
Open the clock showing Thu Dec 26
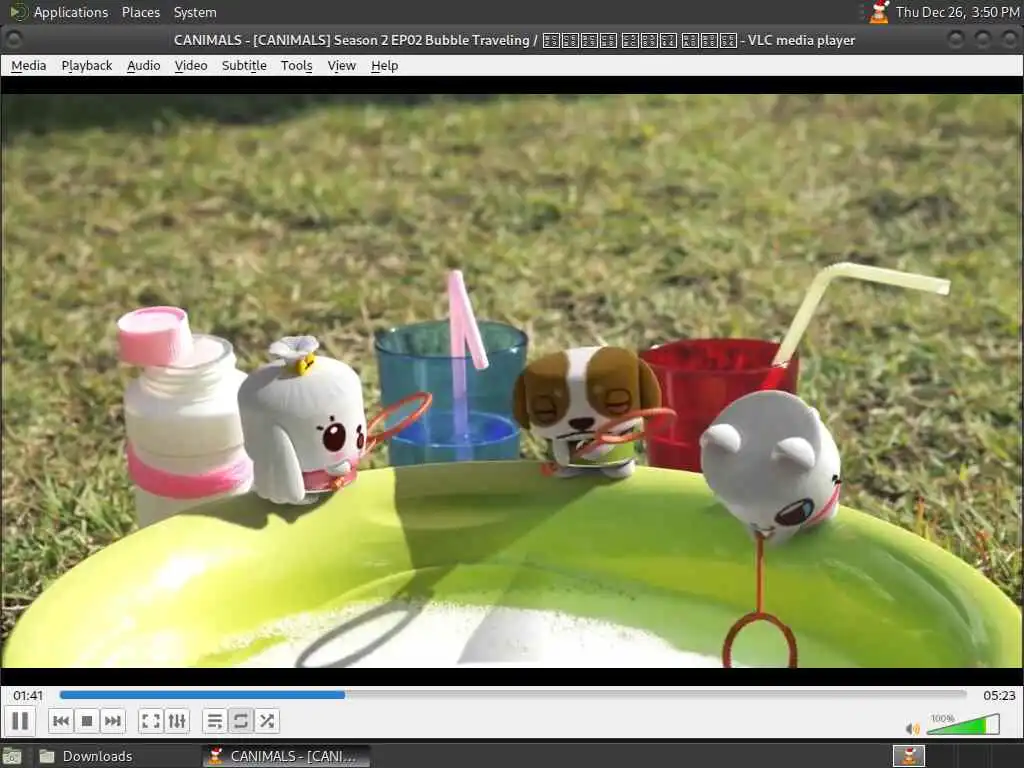(957, 12)
